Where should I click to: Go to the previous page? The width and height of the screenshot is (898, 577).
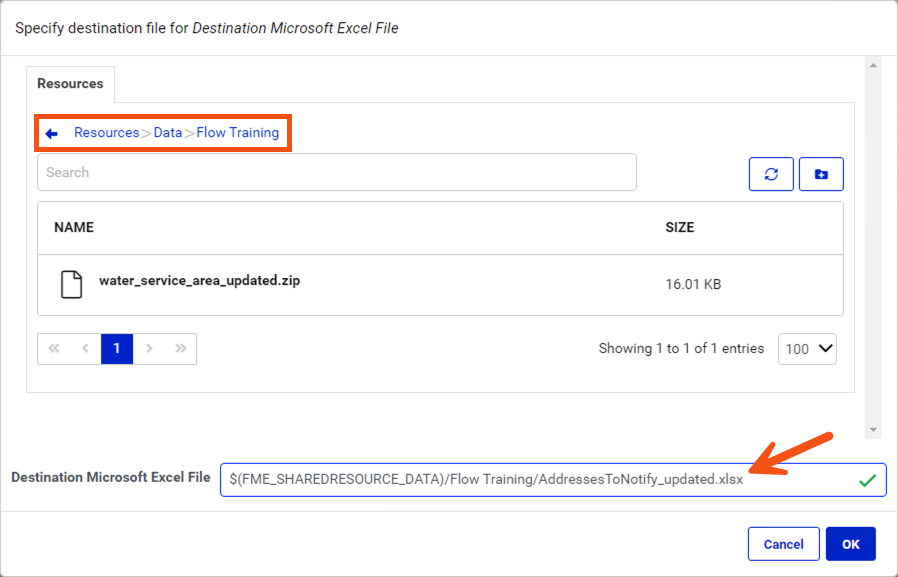(x=85, y=348)
